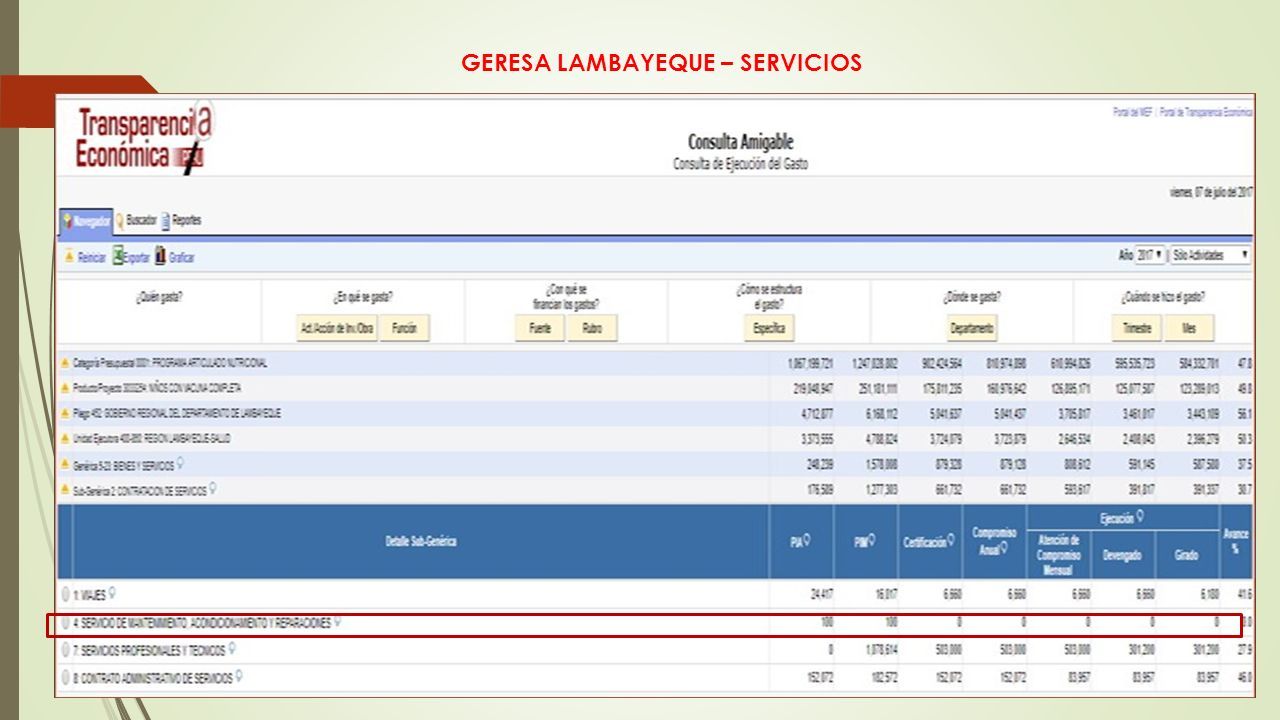This screenshot has width=1280, height=720.
Task: Select radio for Servicios Profesionales y Técnicos
Action: coord(66,650)
